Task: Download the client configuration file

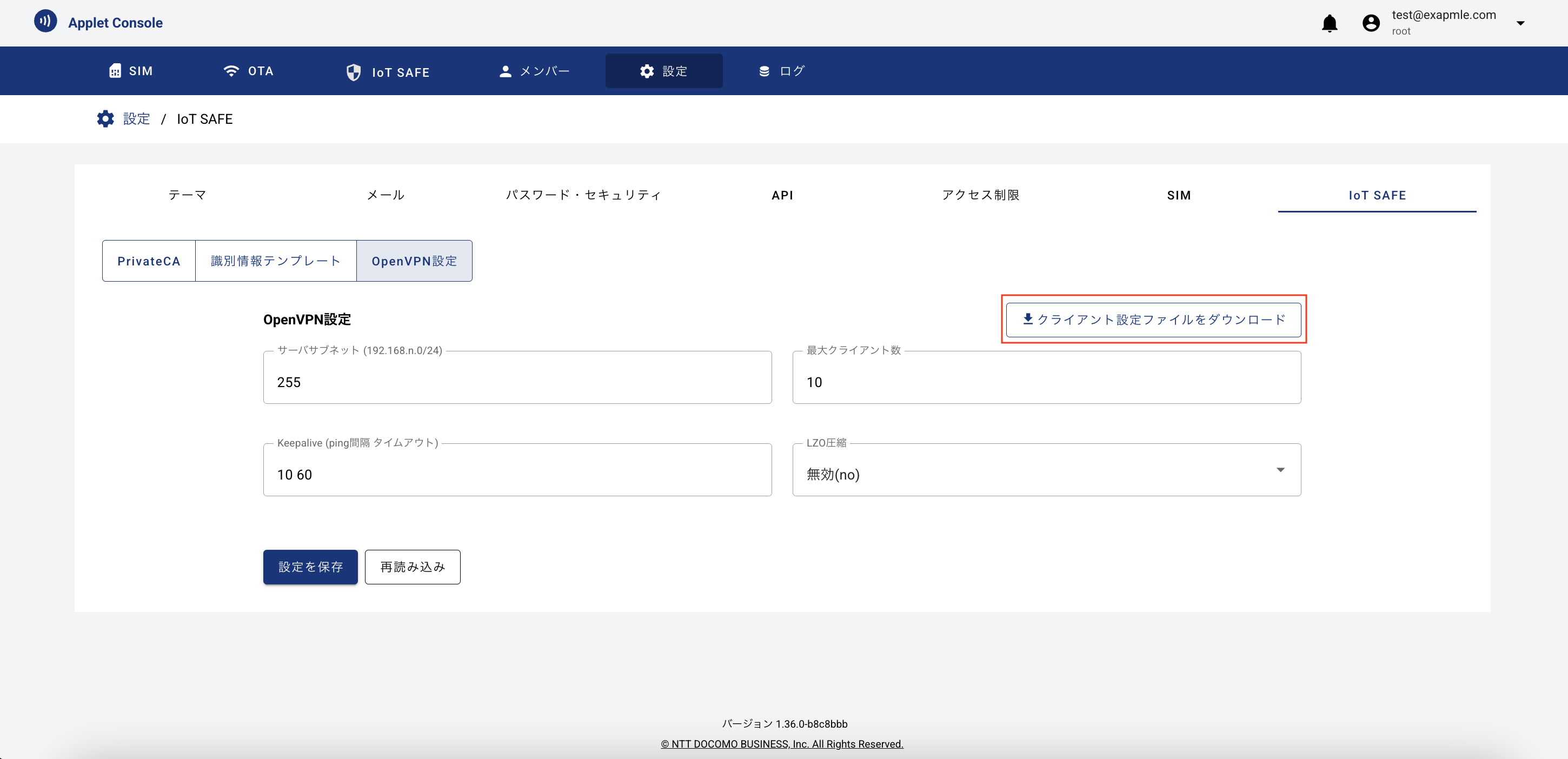Action: tap(1153, 319)
